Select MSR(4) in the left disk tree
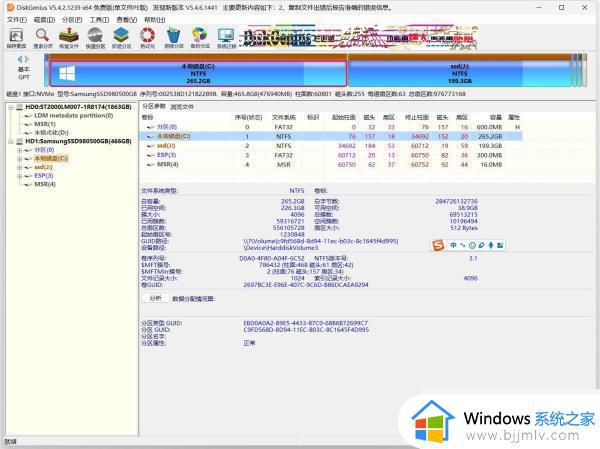Viewport: 600px width, 449px height. coord(45,184)
